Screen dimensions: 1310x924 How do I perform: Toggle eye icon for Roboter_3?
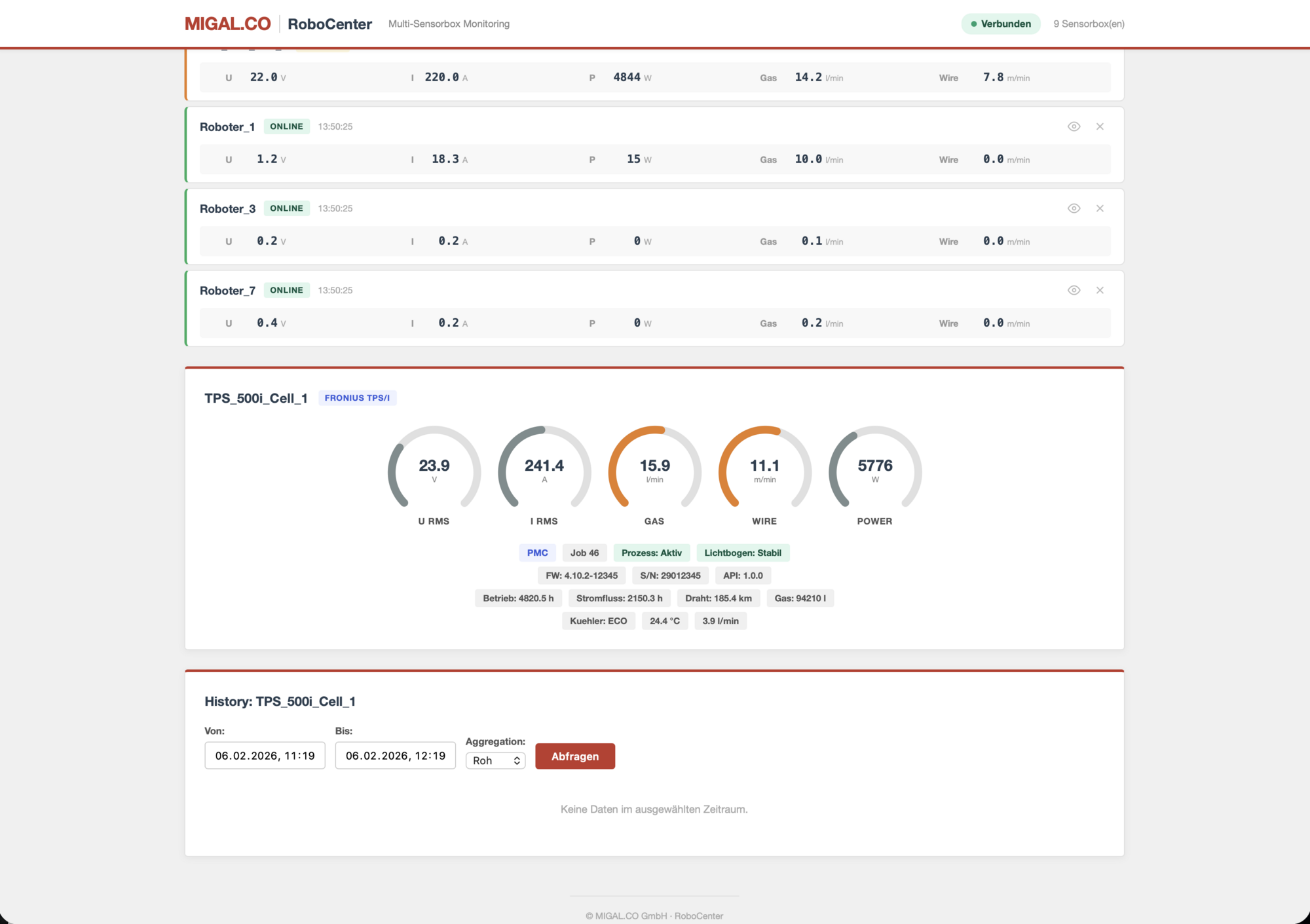(x=1074, y=208)
